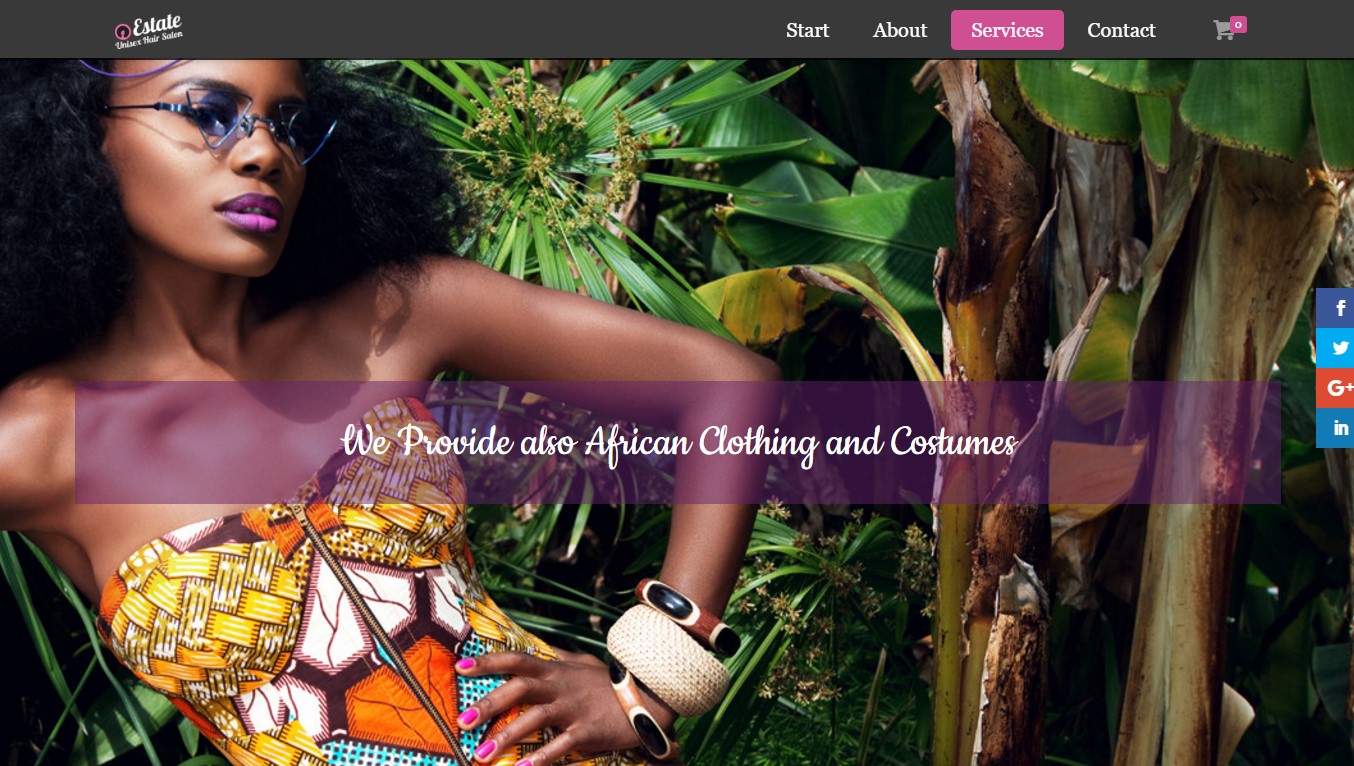1354x766 pixels.
Task: Click the model's purple lips in hero photo
Action: [x=250, y=212]
